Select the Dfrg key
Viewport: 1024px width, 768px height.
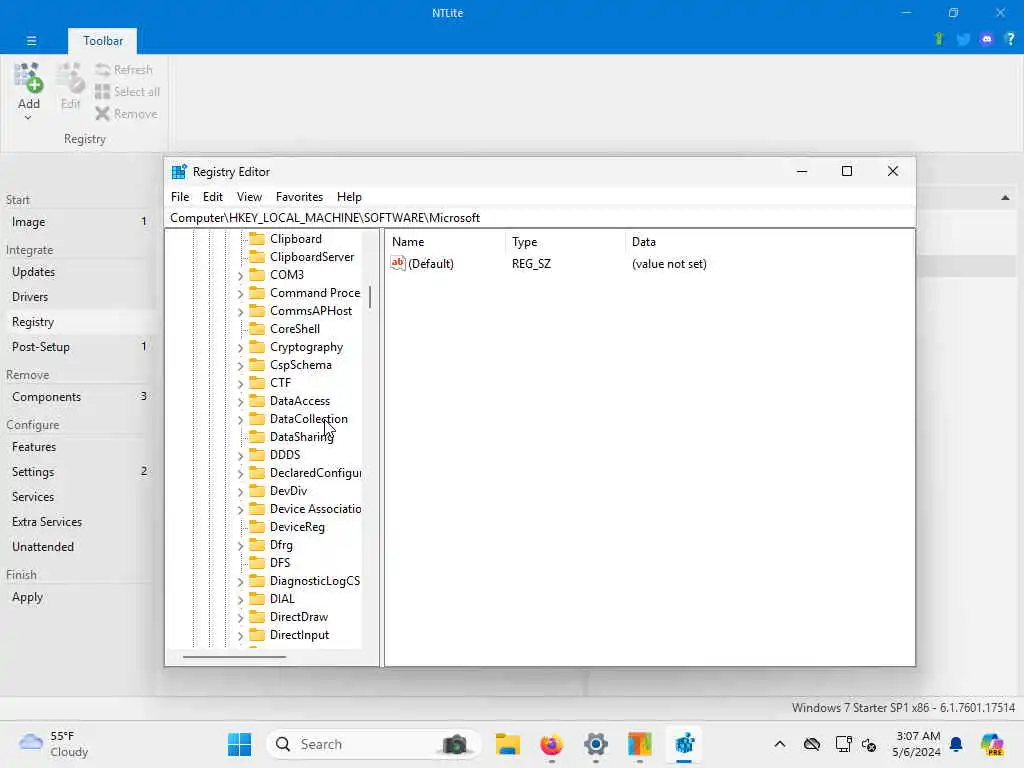point(281,544)
